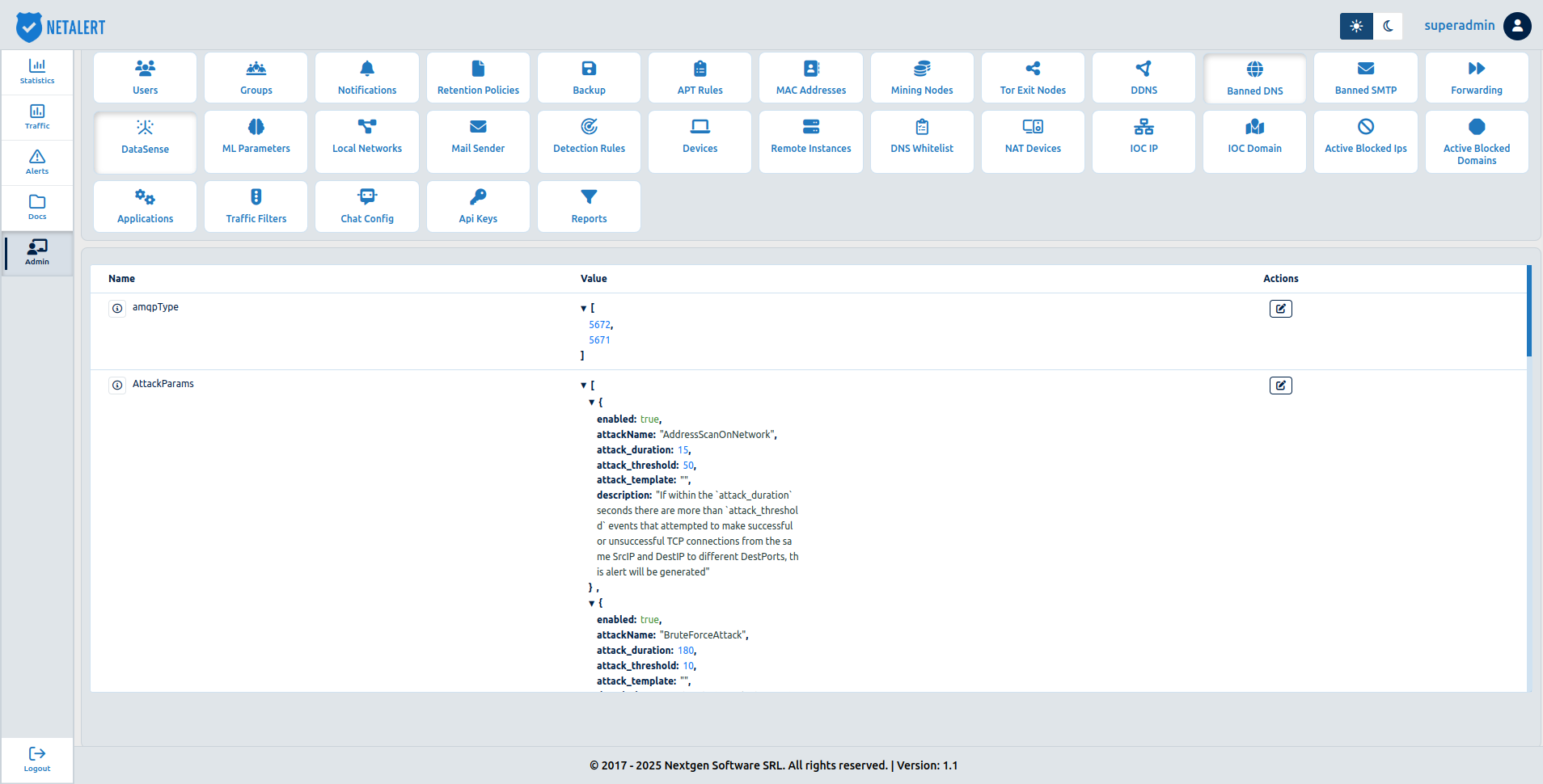This screenshot has width=1543, height=784.
Task: Show info for amqpType row
Action: click(117, 309)
